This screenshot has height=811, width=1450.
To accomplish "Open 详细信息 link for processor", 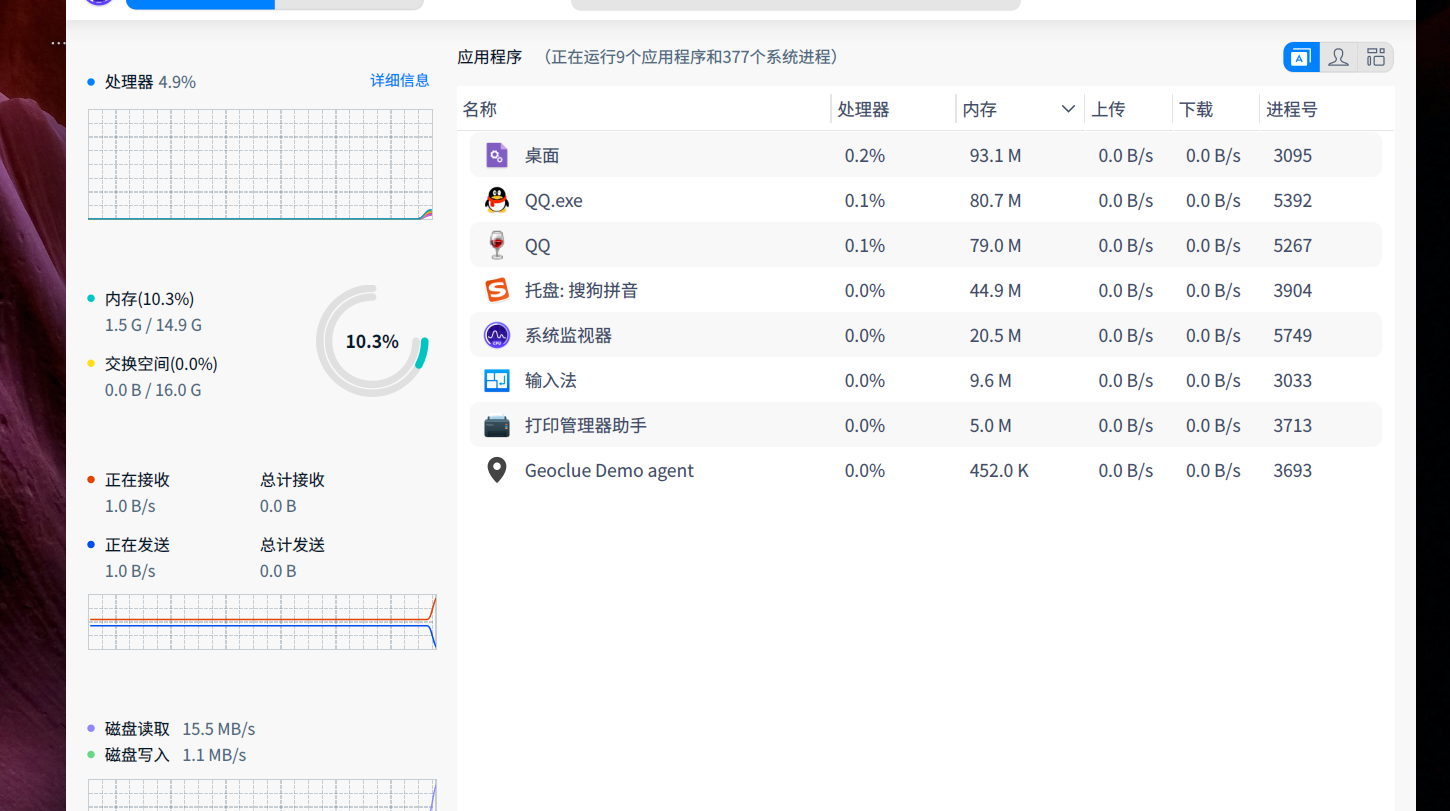I will pos(400,80).
